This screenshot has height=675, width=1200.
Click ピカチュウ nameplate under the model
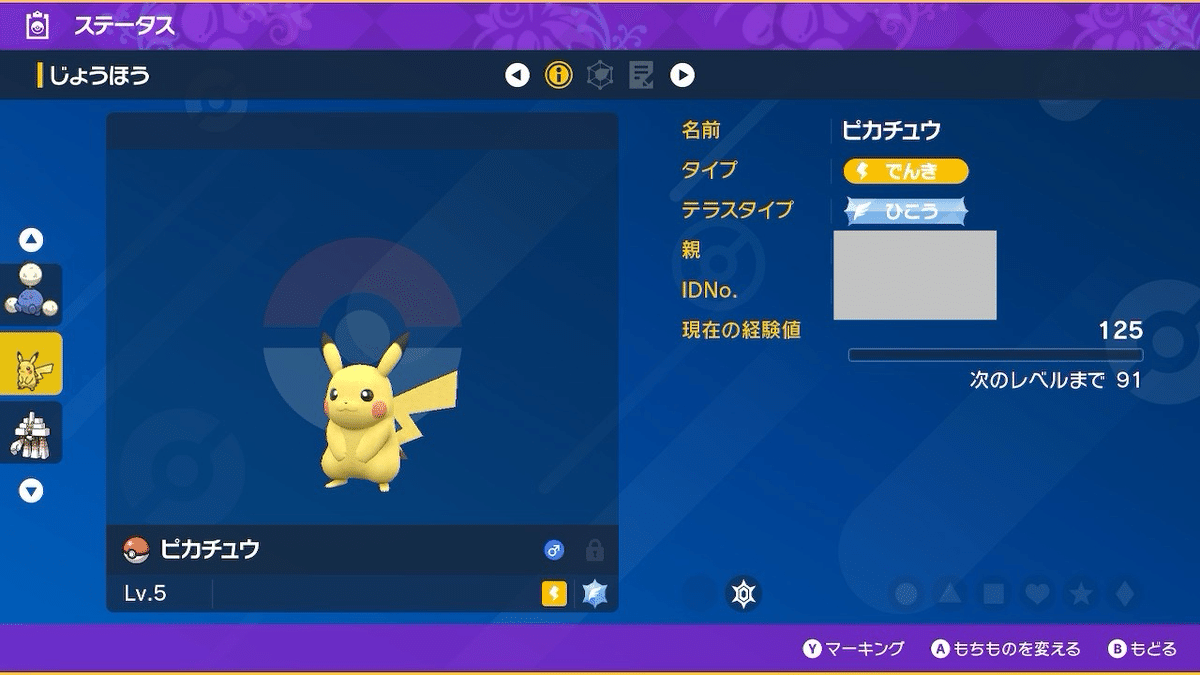pos(210,549)
